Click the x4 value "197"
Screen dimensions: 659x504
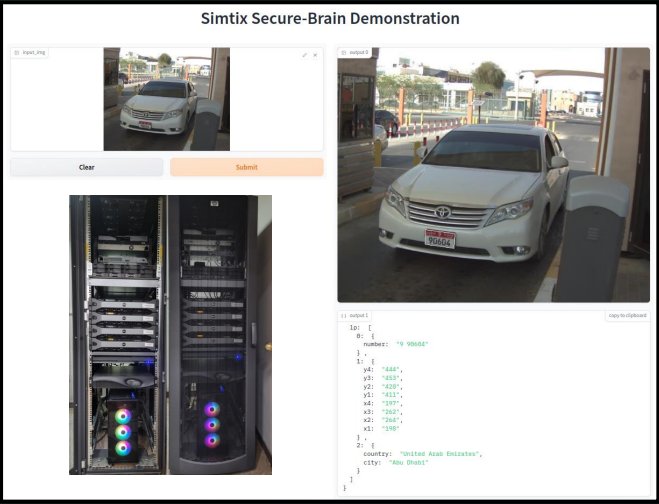(391, 403)
